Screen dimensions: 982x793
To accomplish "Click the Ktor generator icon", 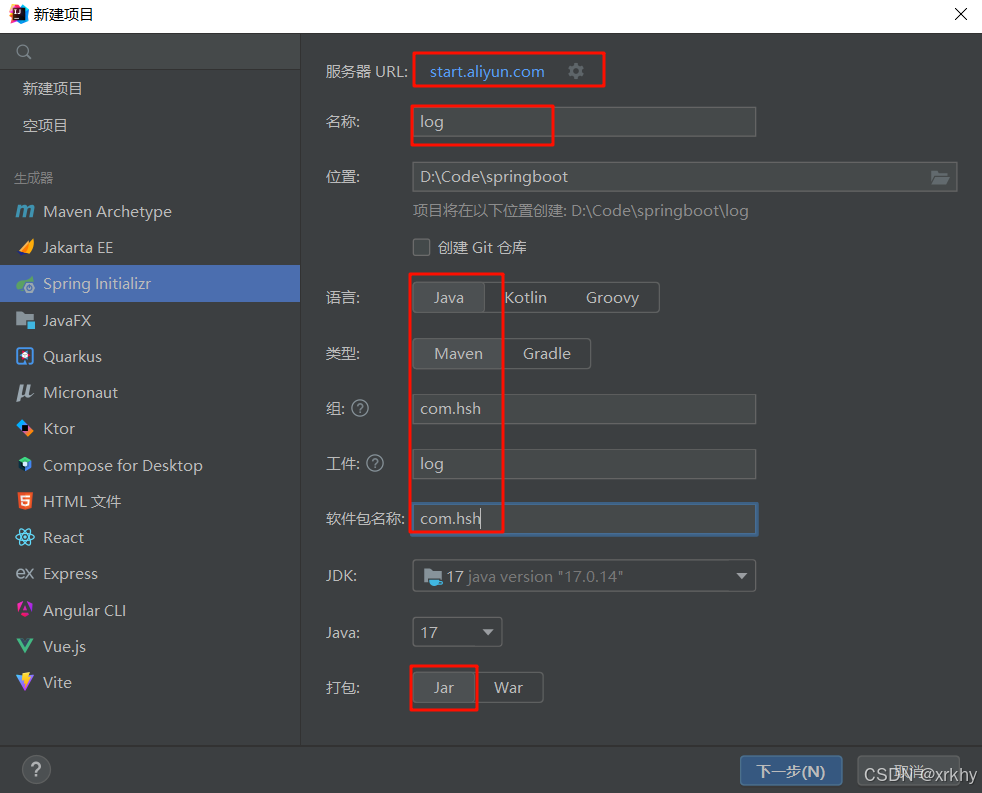I will pyautogui.click(x=25, y=428).
